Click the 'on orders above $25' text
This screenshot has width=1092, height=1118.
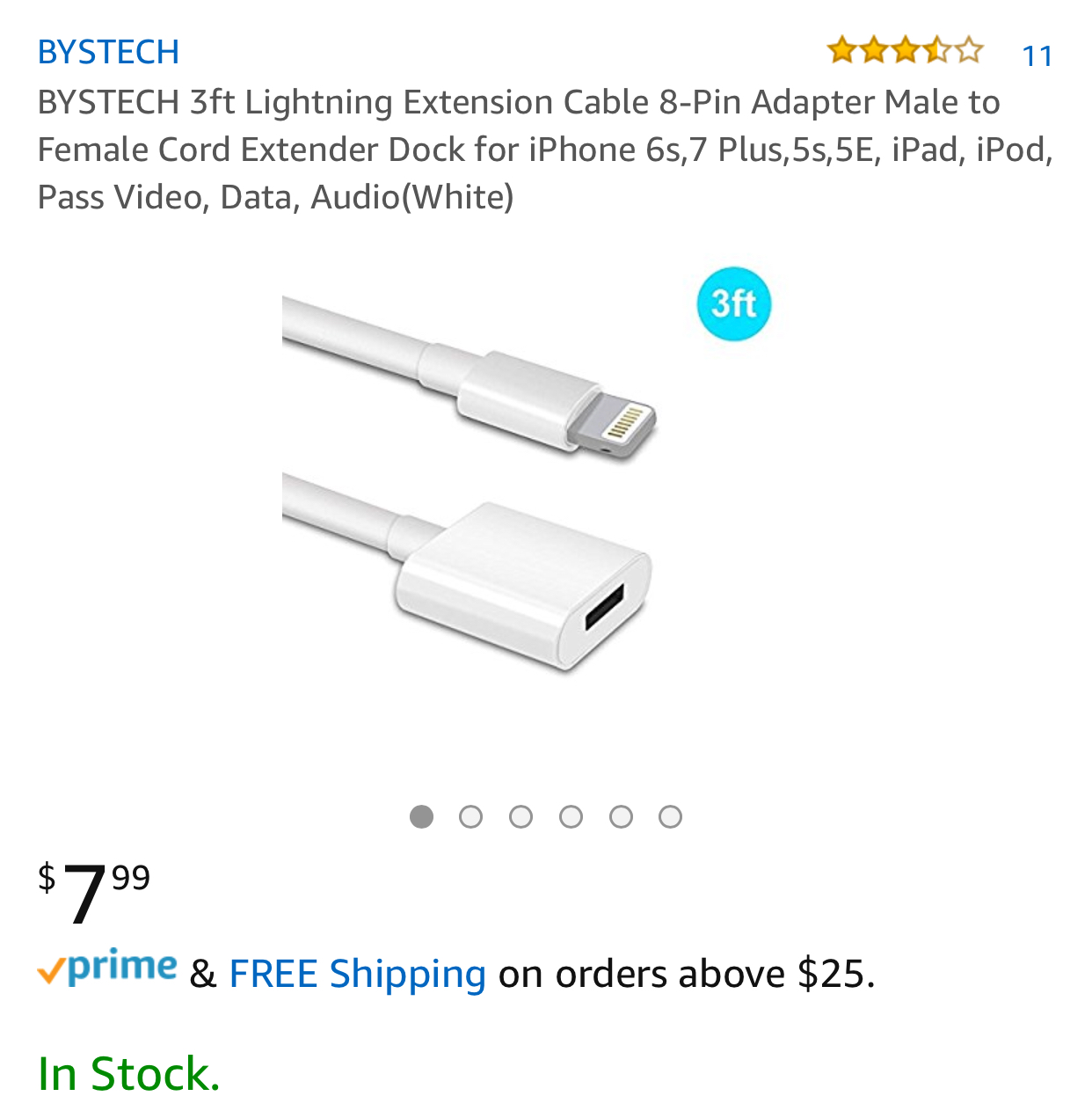coord(686,974)
